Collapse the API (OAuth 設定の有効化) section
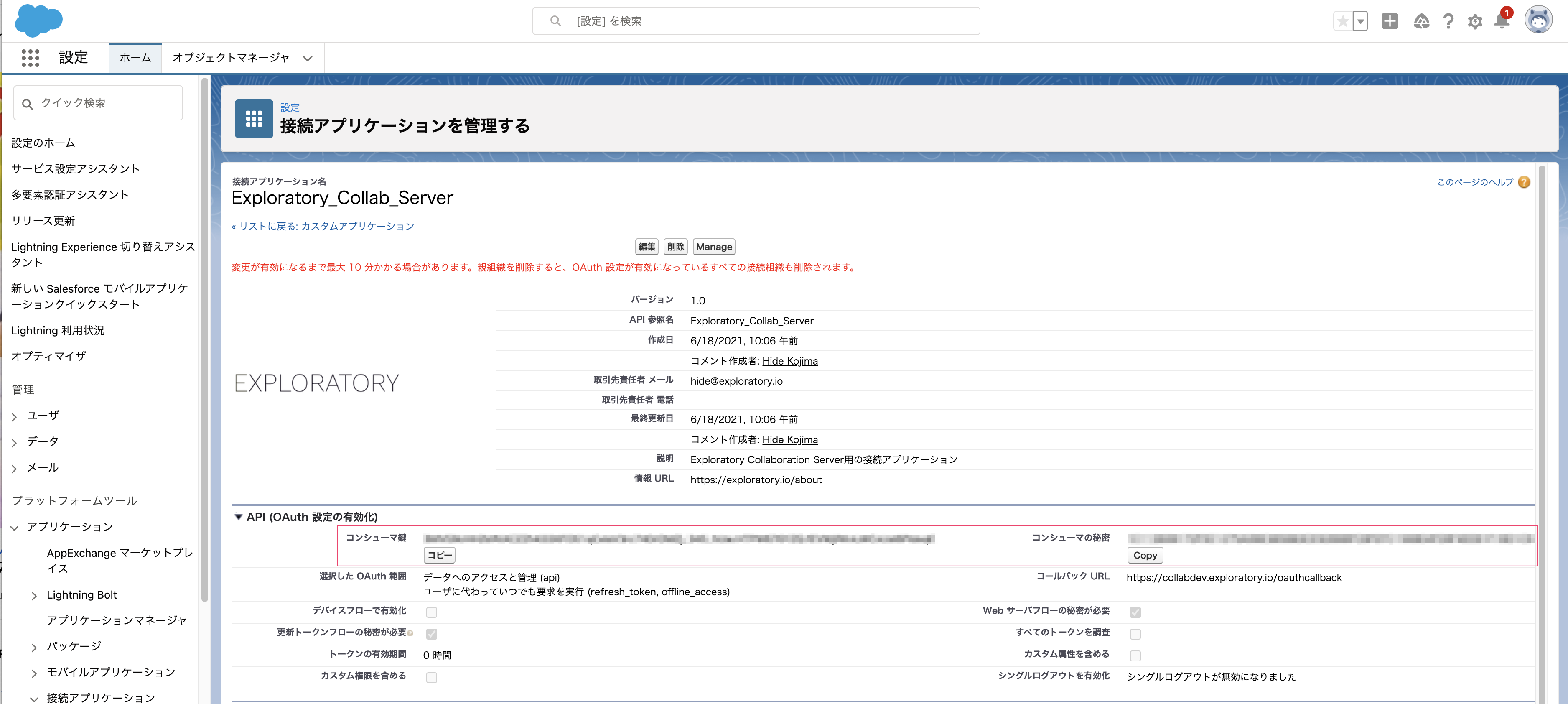 [239, 517]
